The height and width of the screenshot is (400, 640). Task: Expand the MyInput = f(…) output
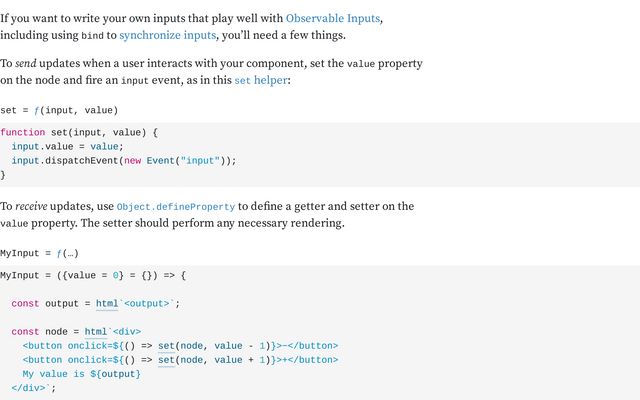pos(39,253)
